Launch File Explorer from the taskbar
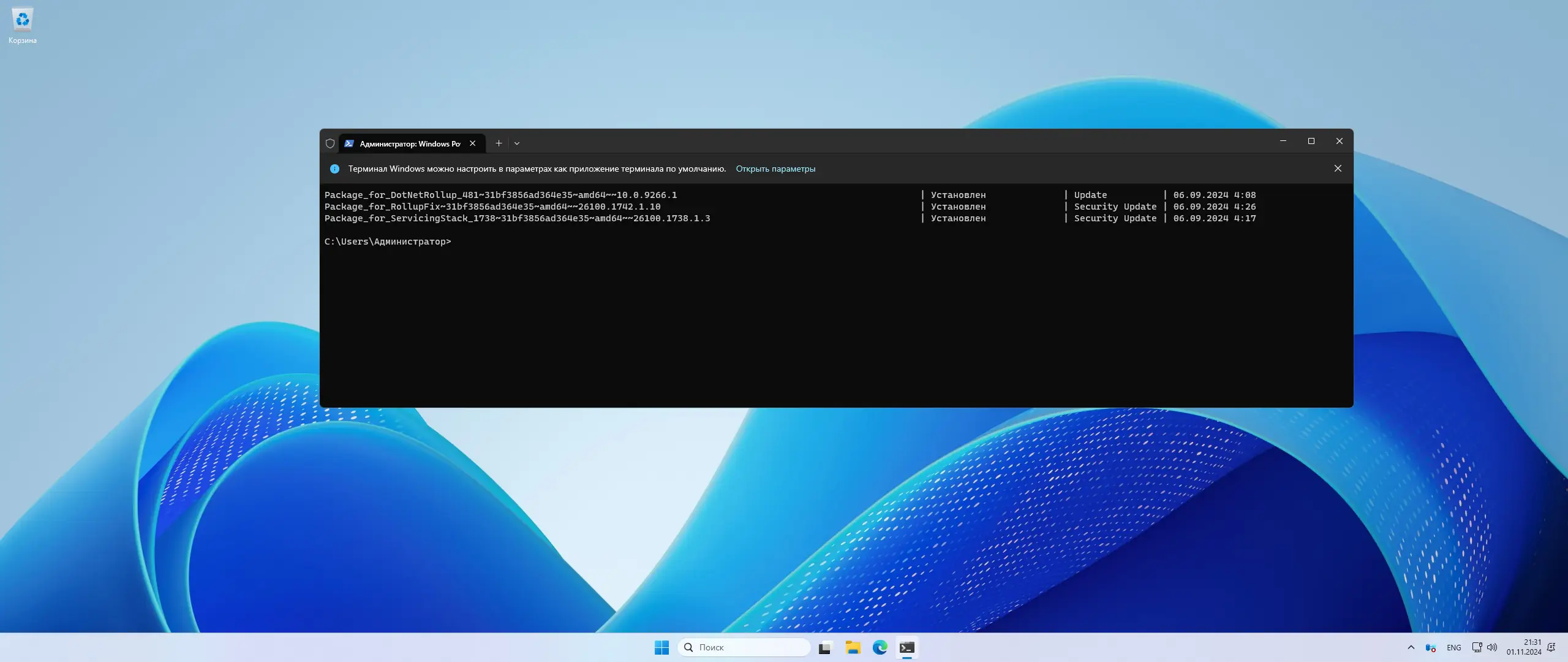Screen dimensions: 1568x662 pos(853,647)
